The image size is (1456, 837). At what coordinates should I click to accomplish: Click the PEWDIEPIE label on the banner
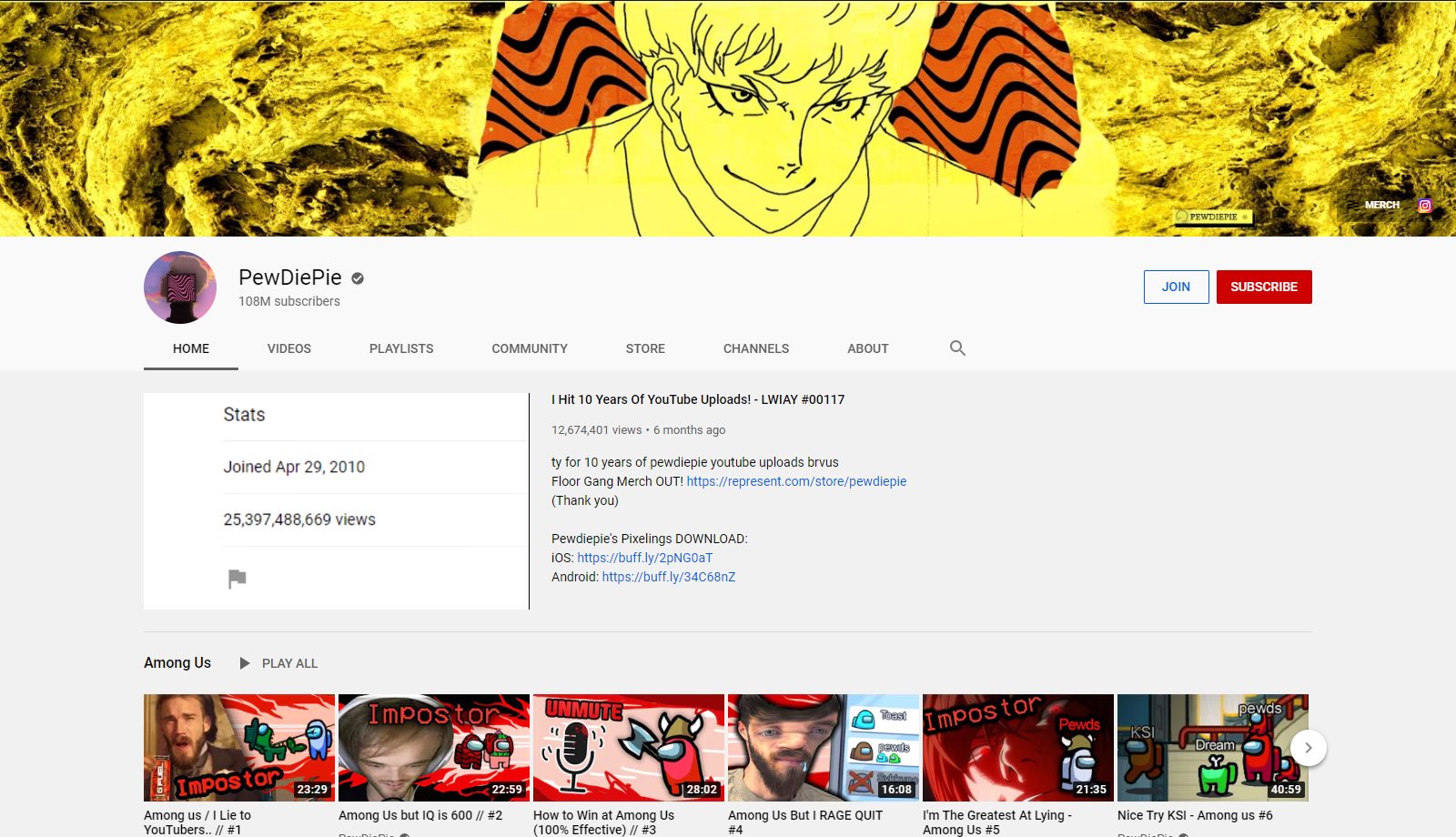[x=1214, y=217]
